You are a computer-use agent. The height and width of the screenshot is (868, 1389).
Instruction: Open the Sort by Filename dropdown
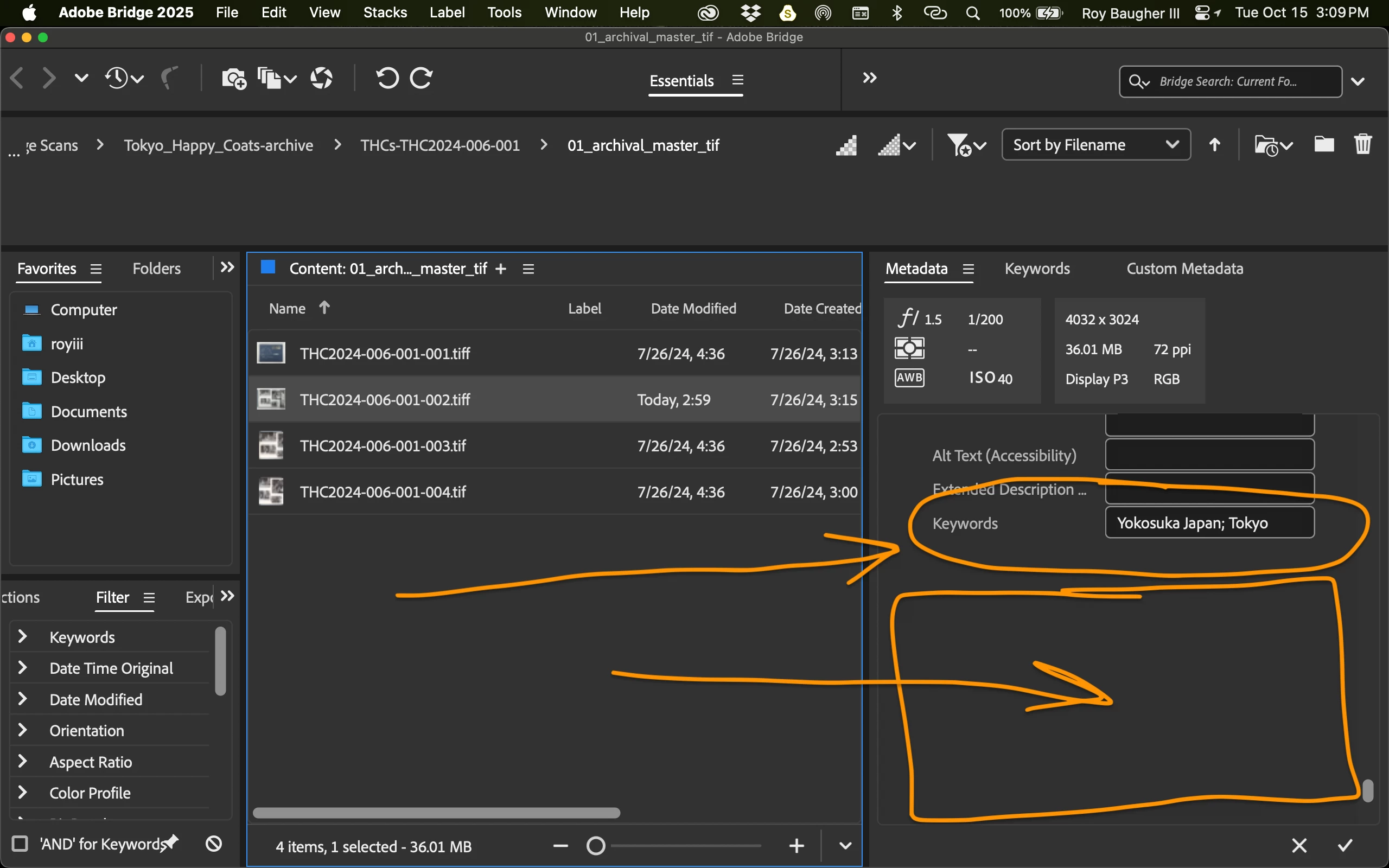[1095, 145]
